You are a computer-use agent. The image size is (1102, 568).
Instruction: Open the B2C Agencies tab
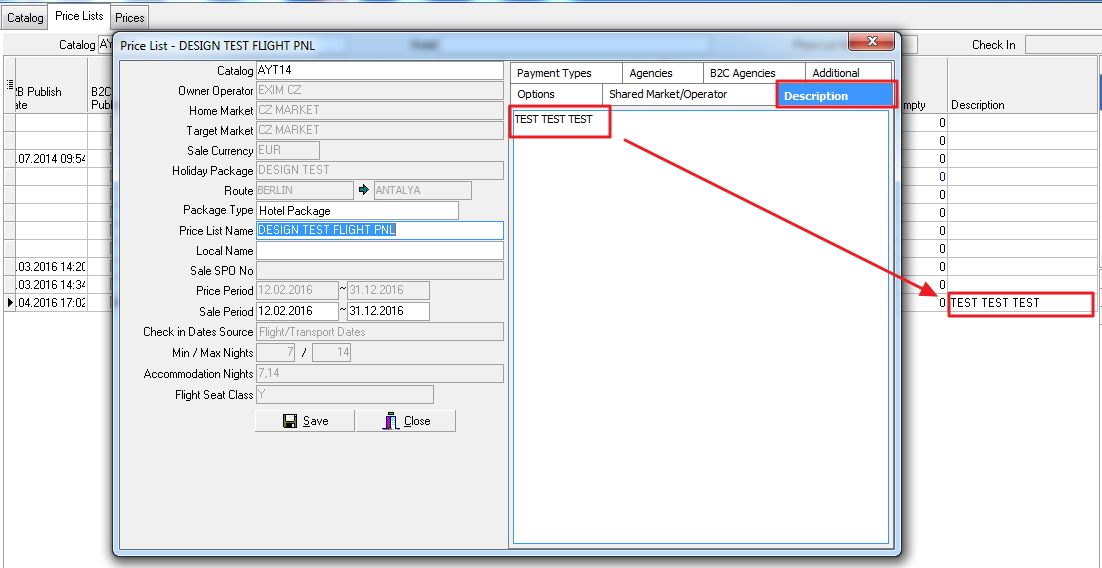[742, 73]
